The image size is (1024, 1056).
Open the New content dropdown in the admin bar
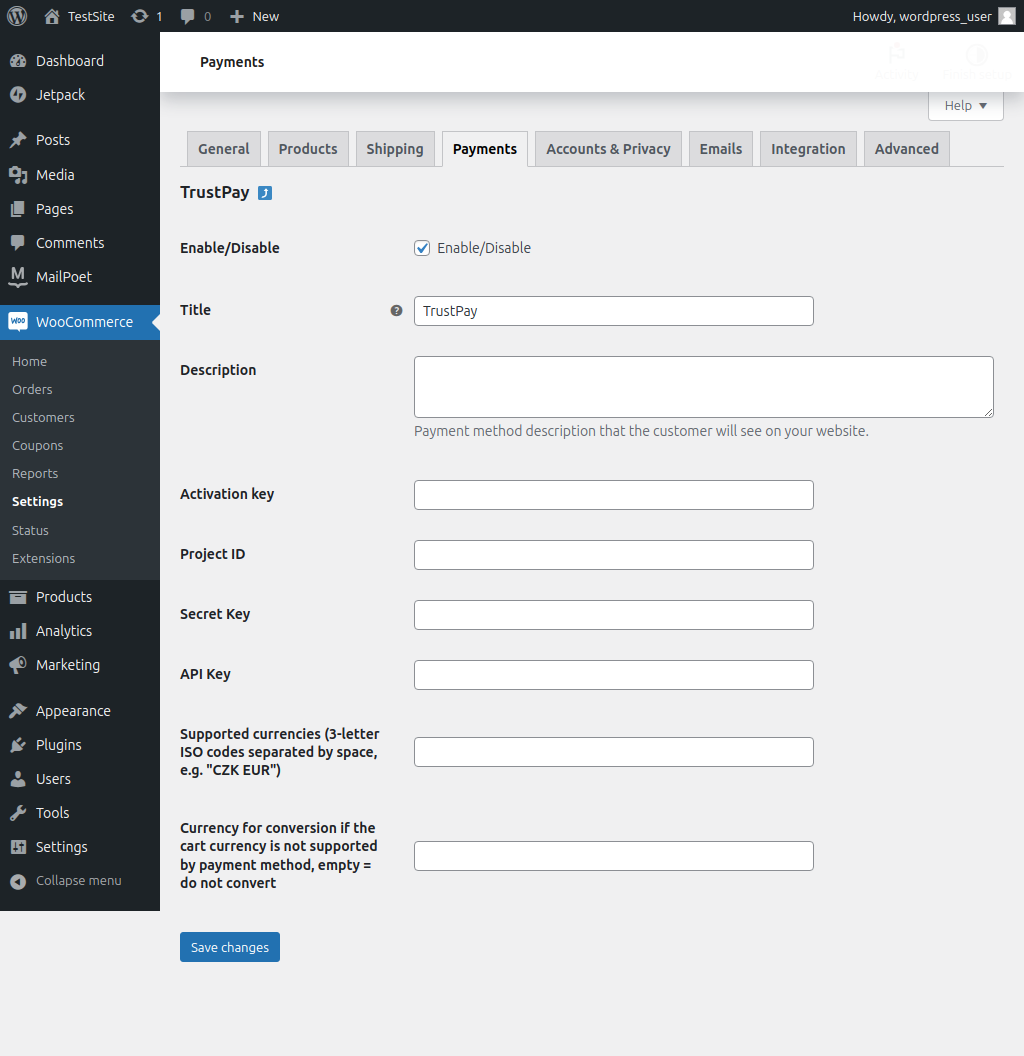[x=254, y=16]
